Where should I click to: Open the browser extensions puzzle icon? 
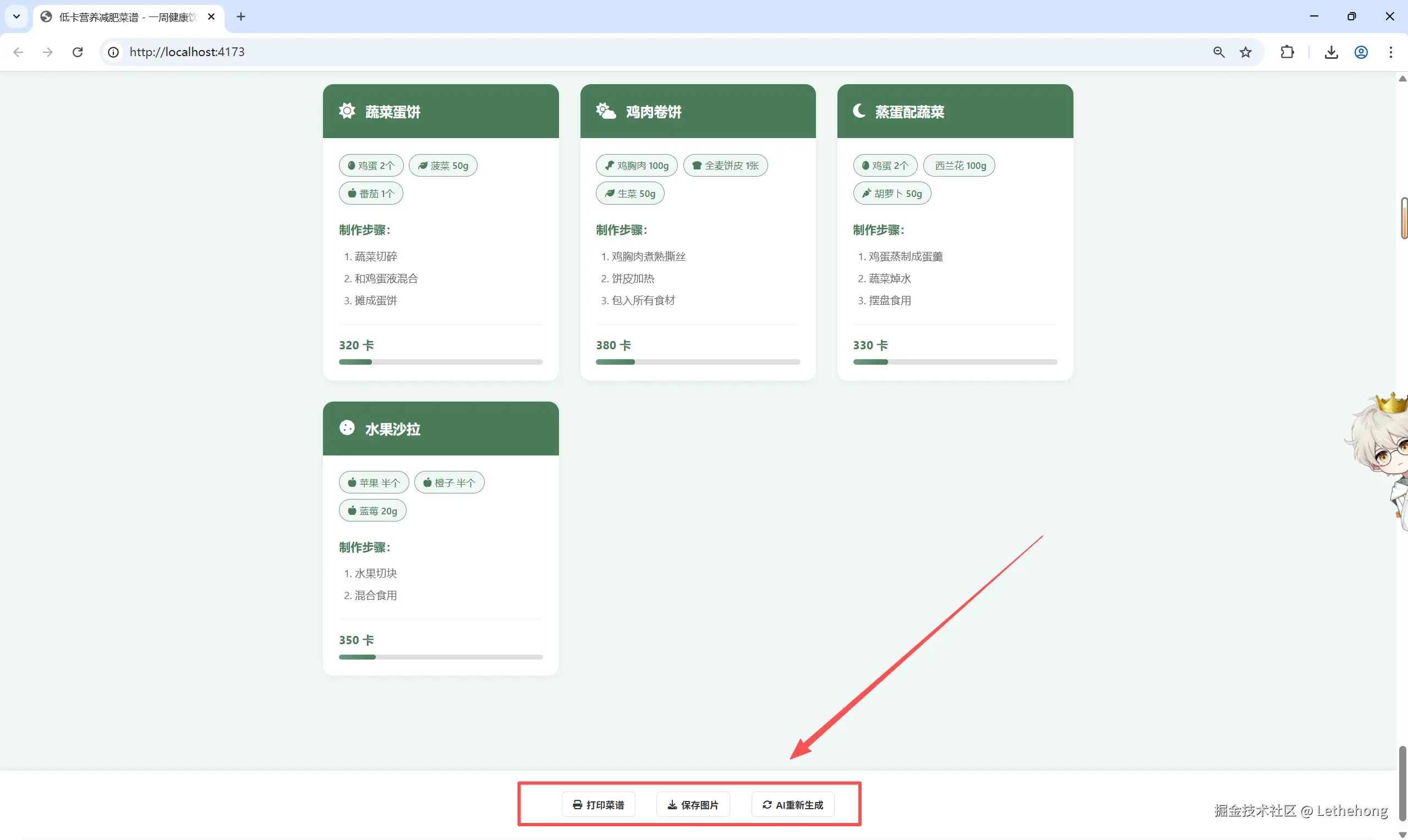pos(1287,52)
